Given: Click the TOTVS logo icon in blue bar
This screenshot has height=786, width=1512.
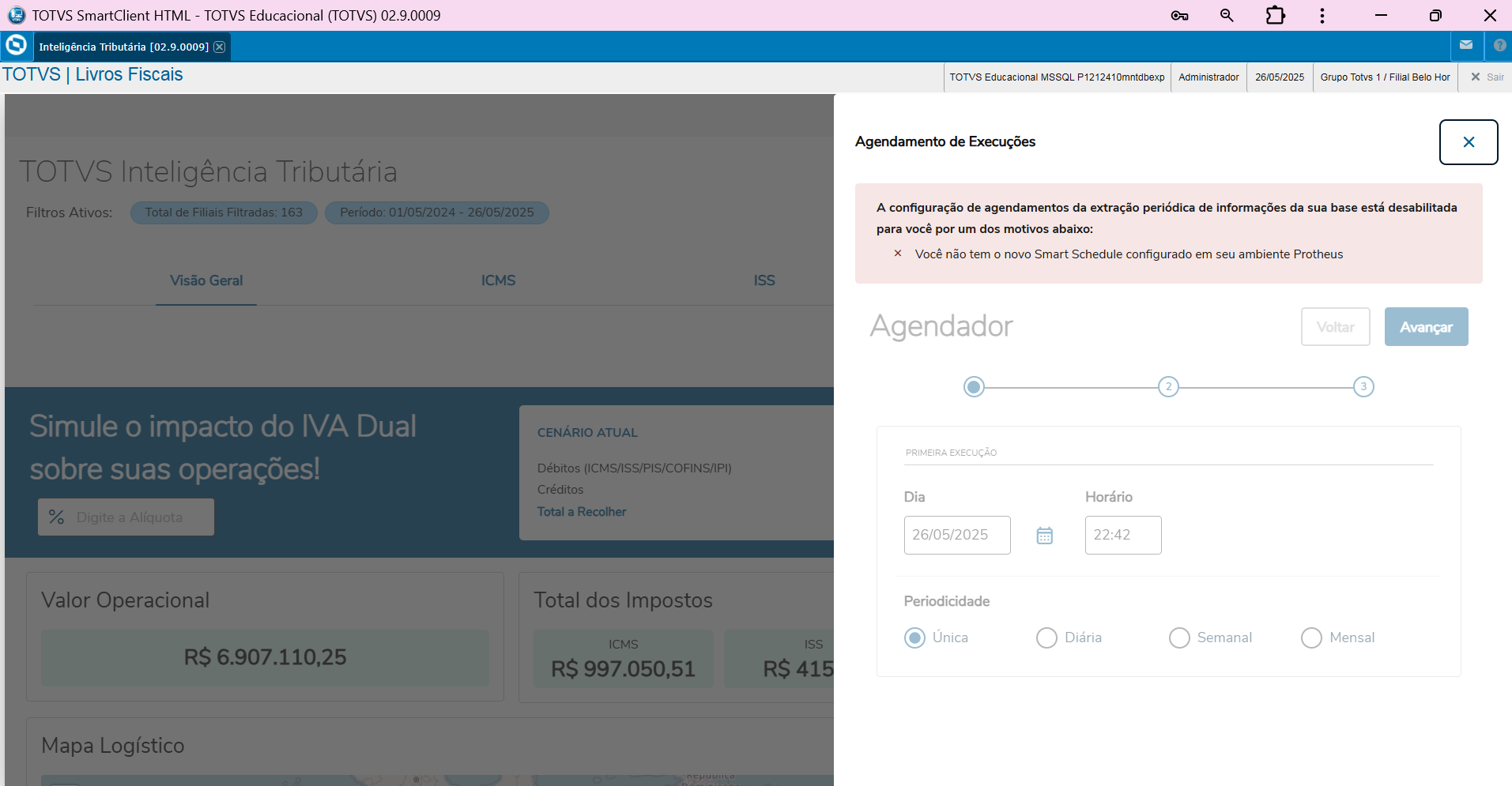Looking at the screenshot, I should [16, 46].
